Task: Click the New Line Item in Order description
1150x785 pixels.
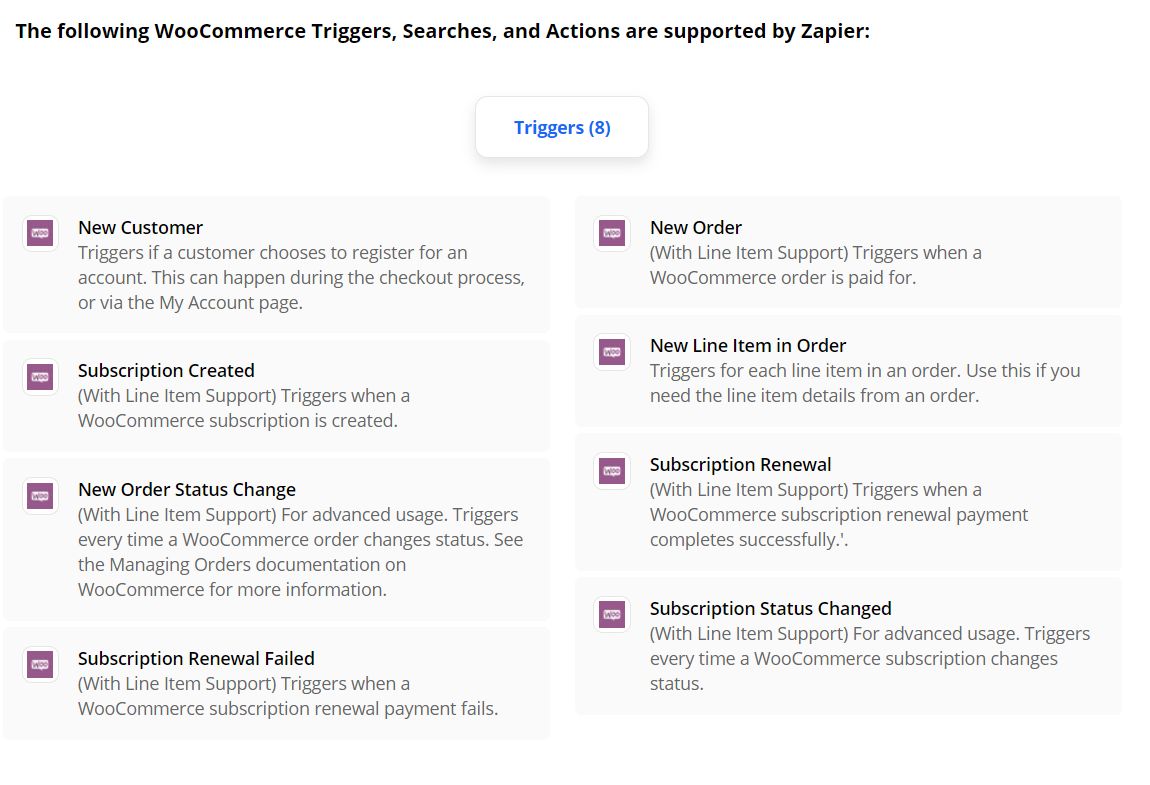Action: coord(864,383)
